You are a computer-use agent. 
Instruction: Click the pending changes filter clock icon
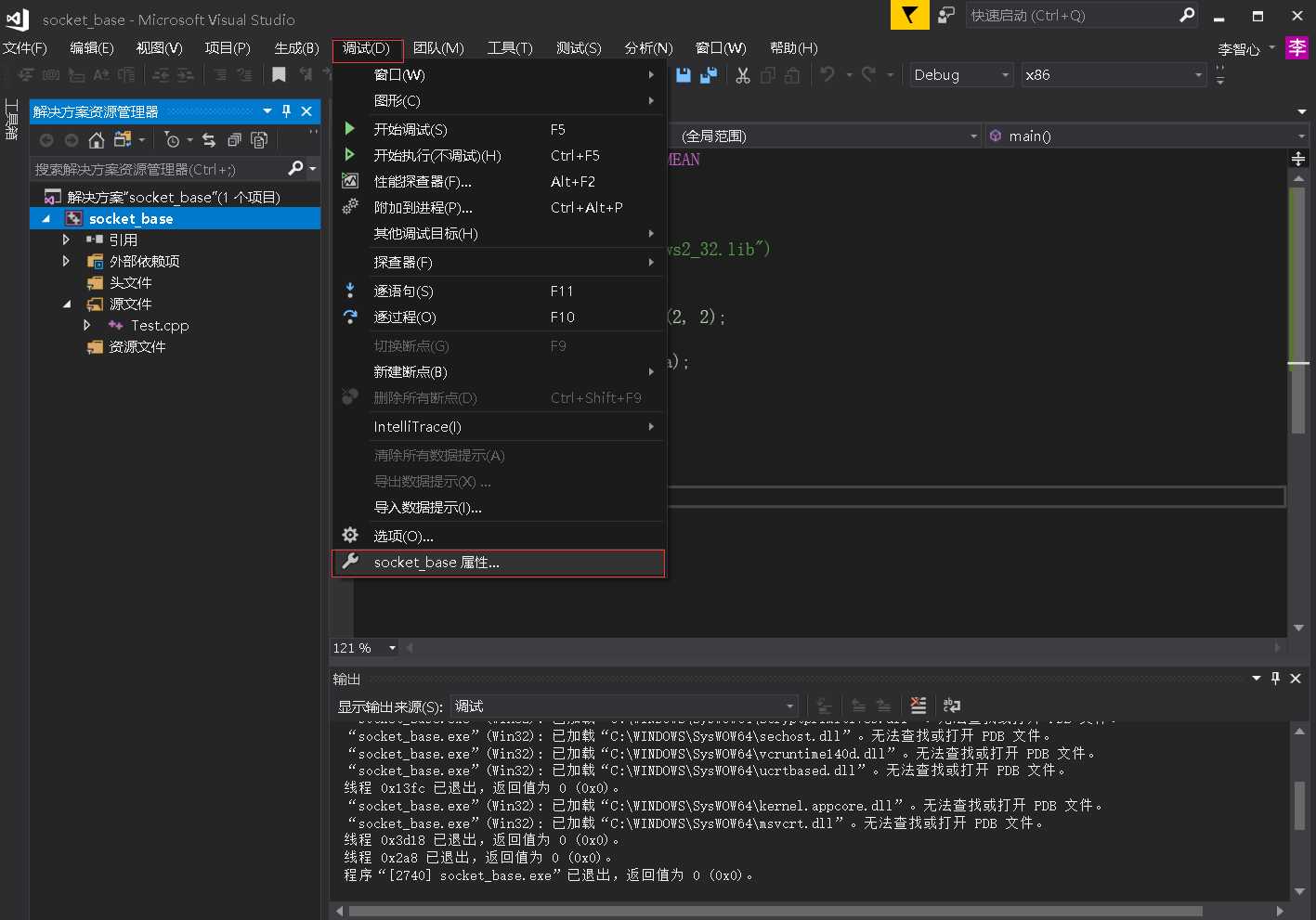tap(172, 140)
